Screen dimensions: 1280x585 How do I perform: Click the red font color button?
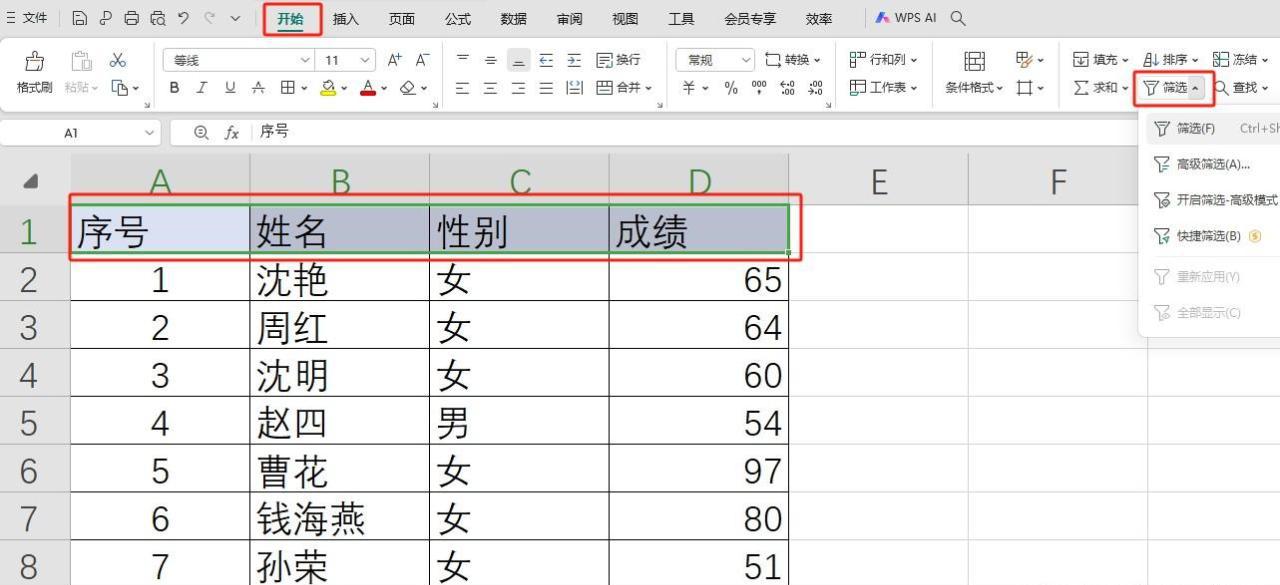367,88
